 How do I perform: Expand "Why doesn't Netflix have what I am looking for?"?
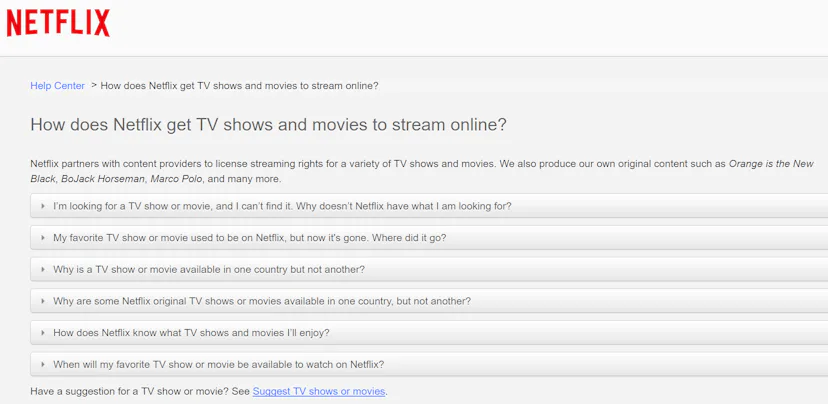[x=429, y=206]
